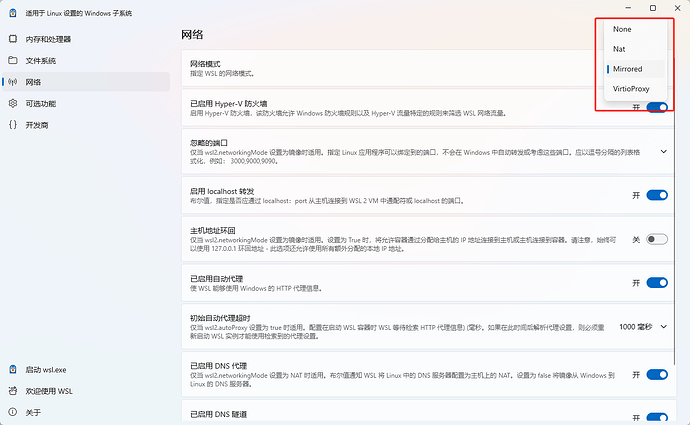The image size is (690, 425).
Task: Maximize the WSL settings window
Action: click(653, 8)
